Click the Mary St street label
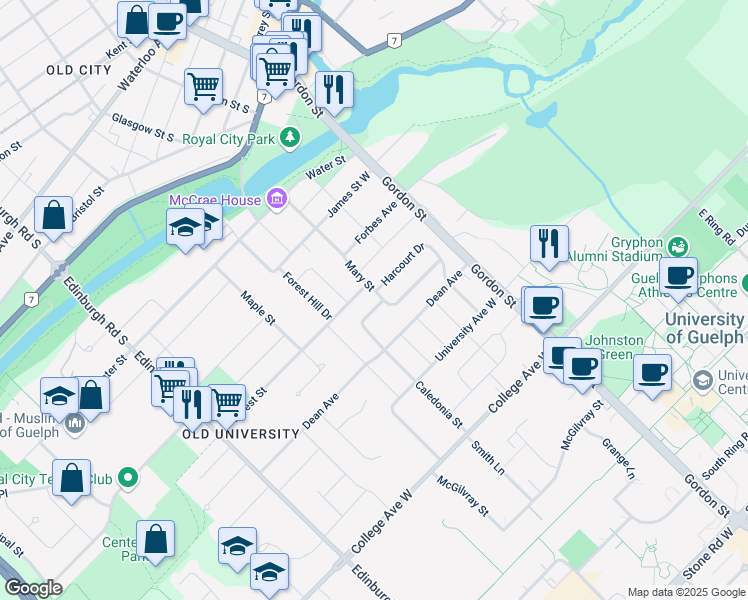 (x=360, y=276)
